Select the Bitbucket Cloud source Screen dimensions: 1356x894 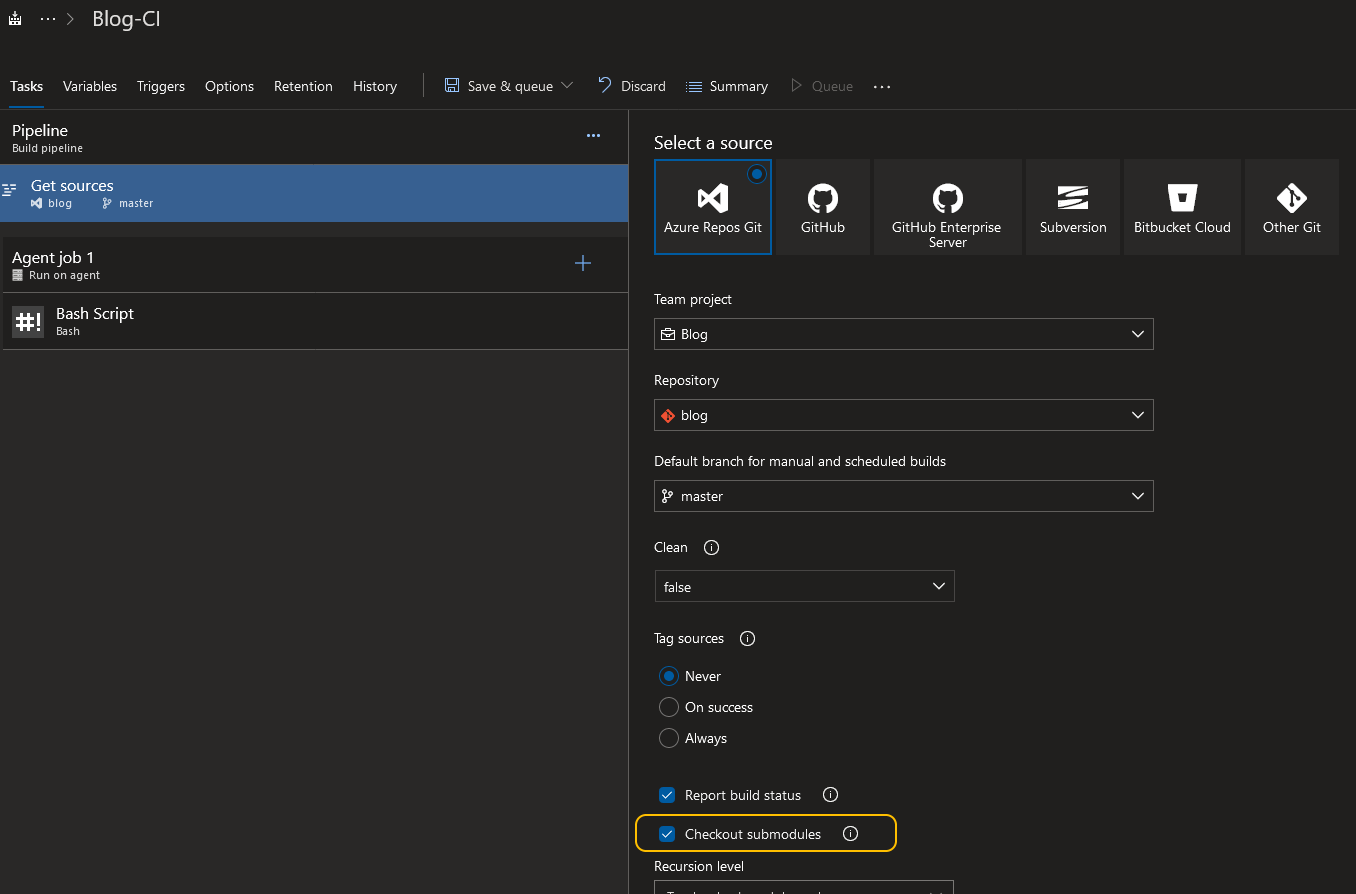click(x=1182, y=207)
